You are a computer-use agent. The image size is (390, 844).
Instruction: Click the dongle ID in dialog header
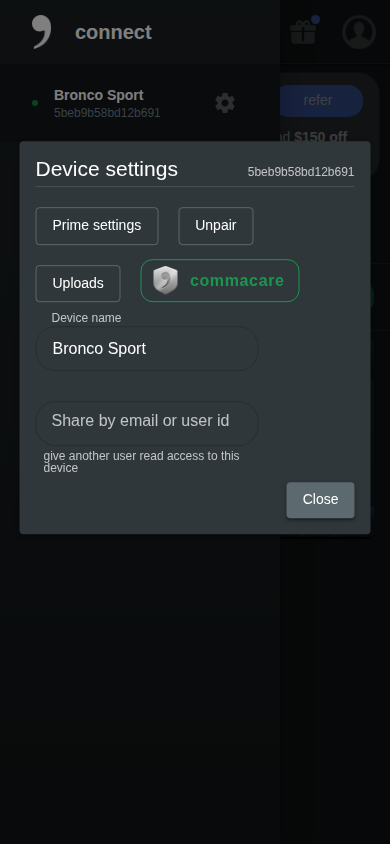click(x=301, y=172)
